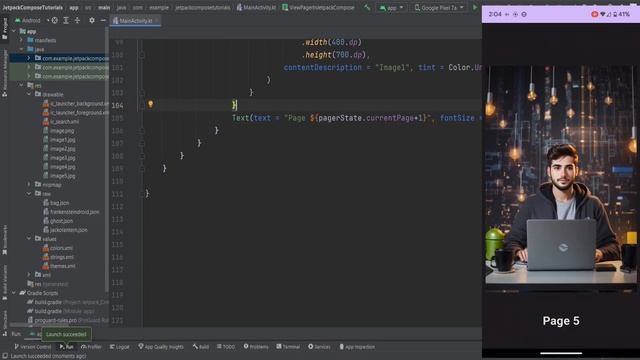640x360 pixels.
Task: Click the Make Project hammer icon
Action: click(367, 7)
